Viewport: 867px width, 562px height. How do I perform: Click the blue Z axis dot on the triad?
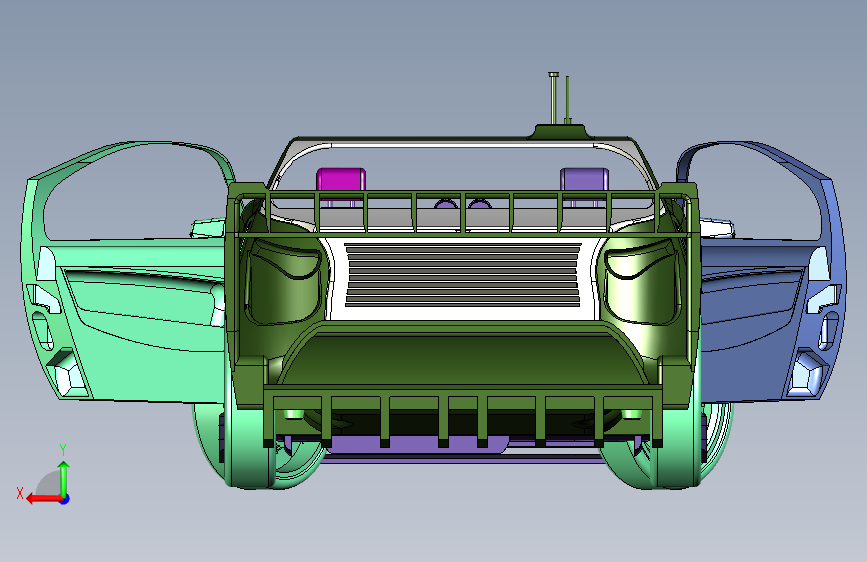point(65,499)
